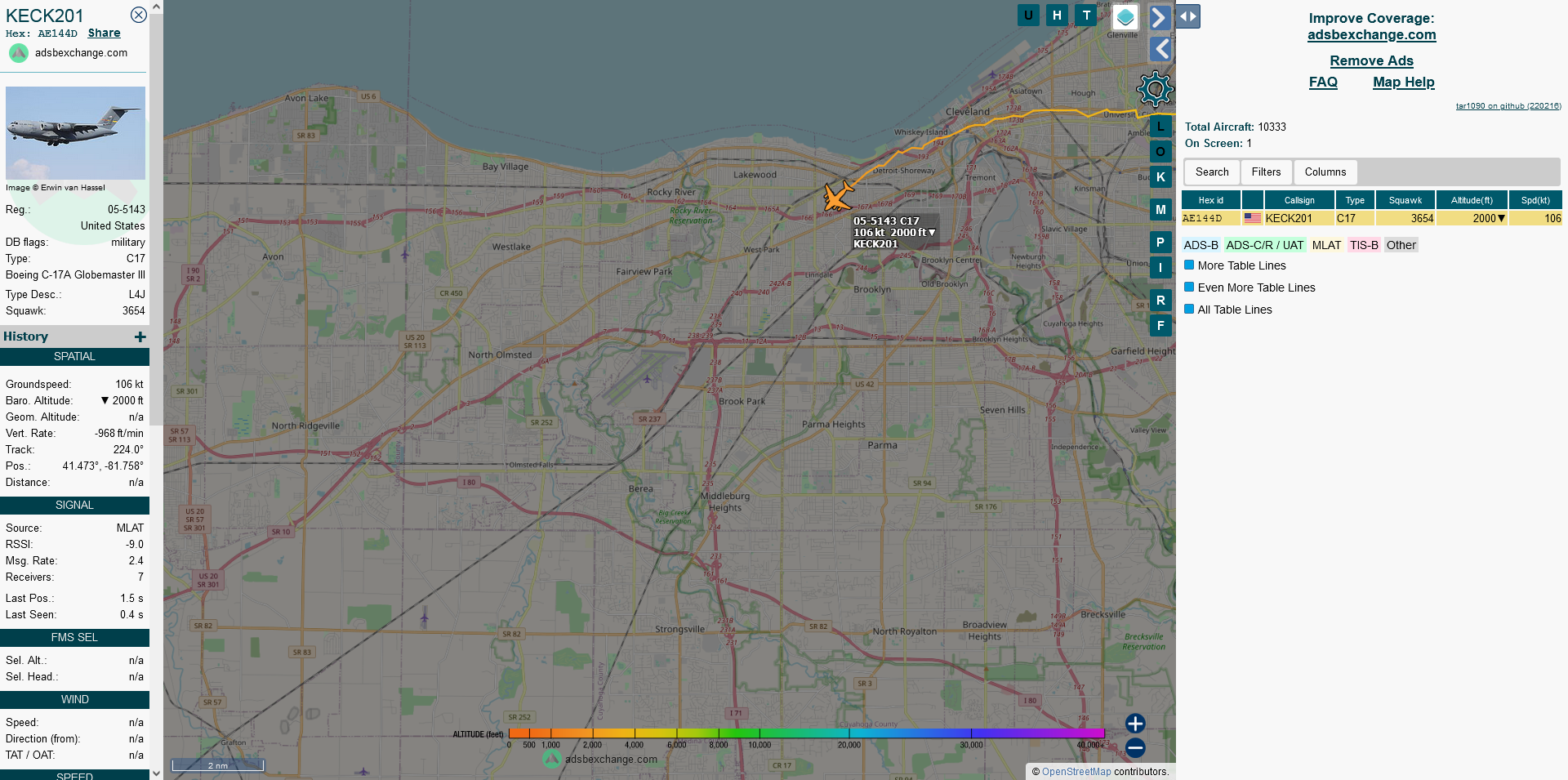Screen dimensions: 1568x780
Task: Click the H map button
Action: (x=1057, y=15)
